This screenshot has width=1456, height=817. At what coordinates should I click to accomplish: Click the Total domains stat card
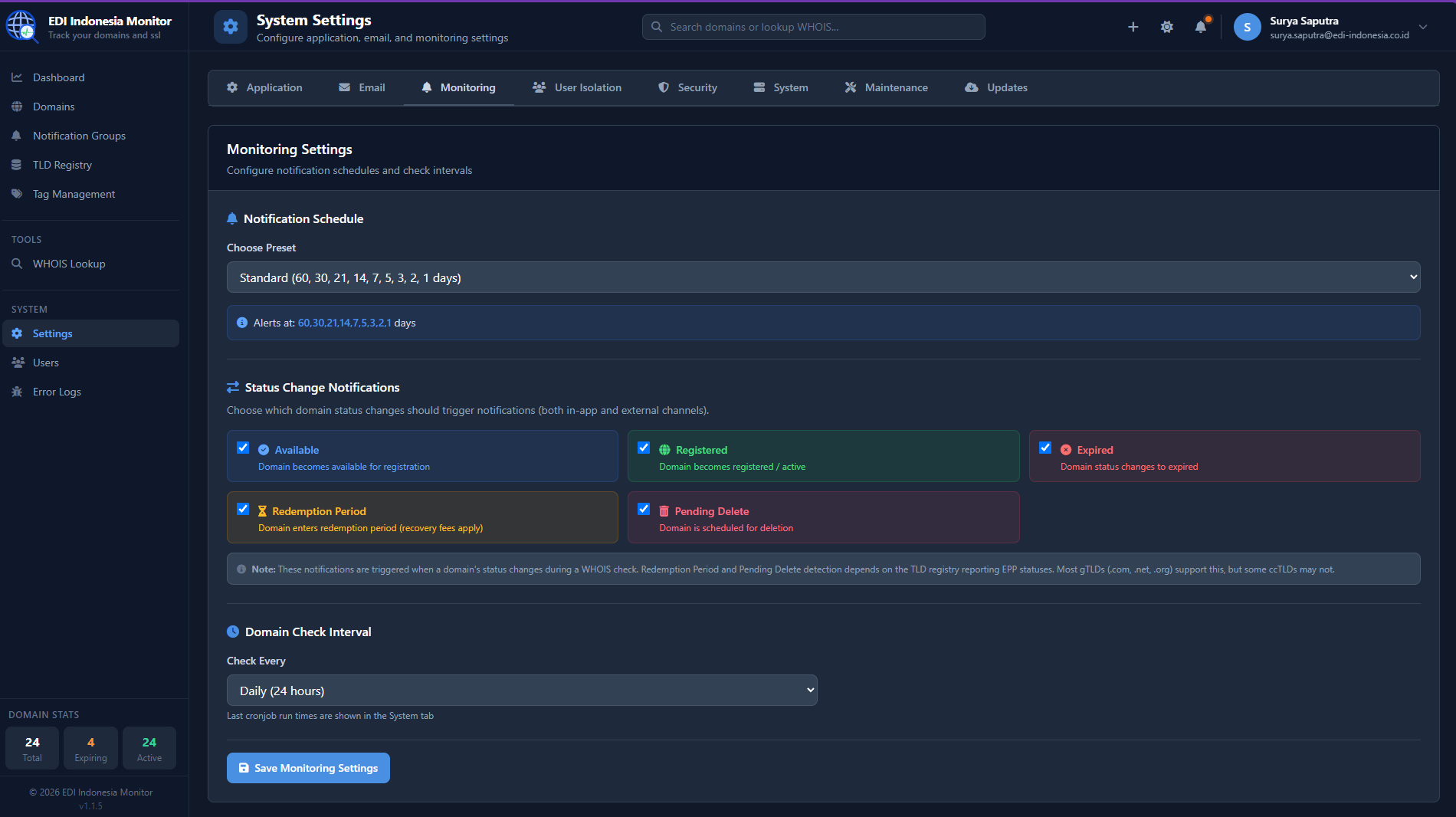point(32,748)
